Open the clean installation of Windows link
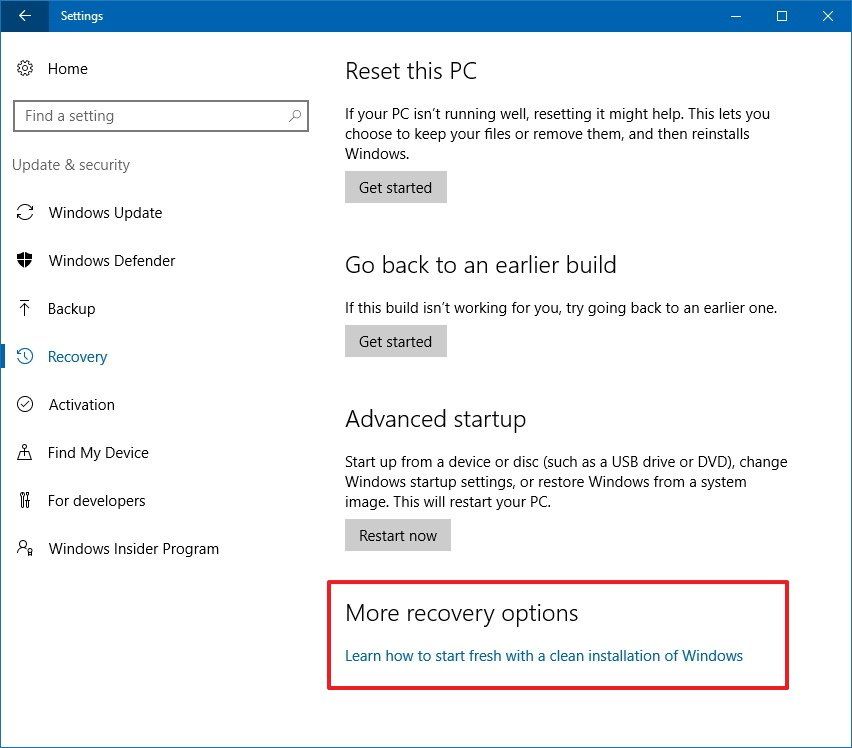 point(543,655)
